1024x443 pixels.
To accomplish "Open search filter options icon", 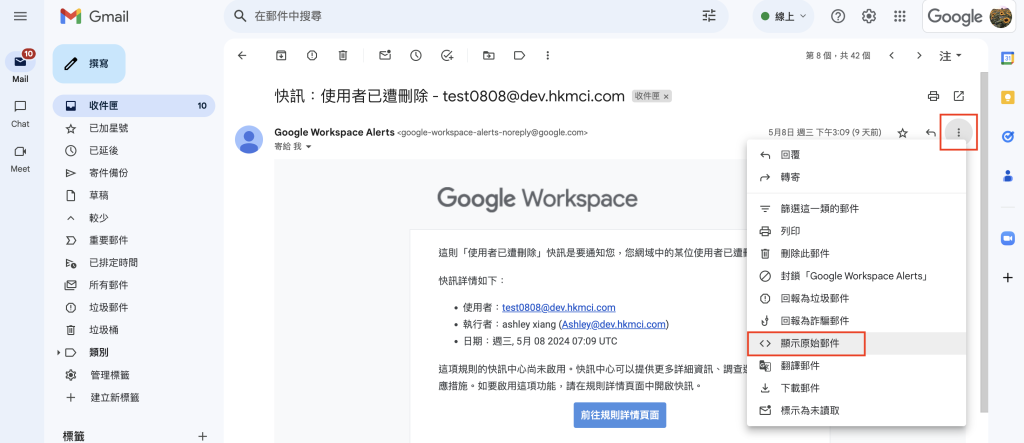I will pos(709,16).
